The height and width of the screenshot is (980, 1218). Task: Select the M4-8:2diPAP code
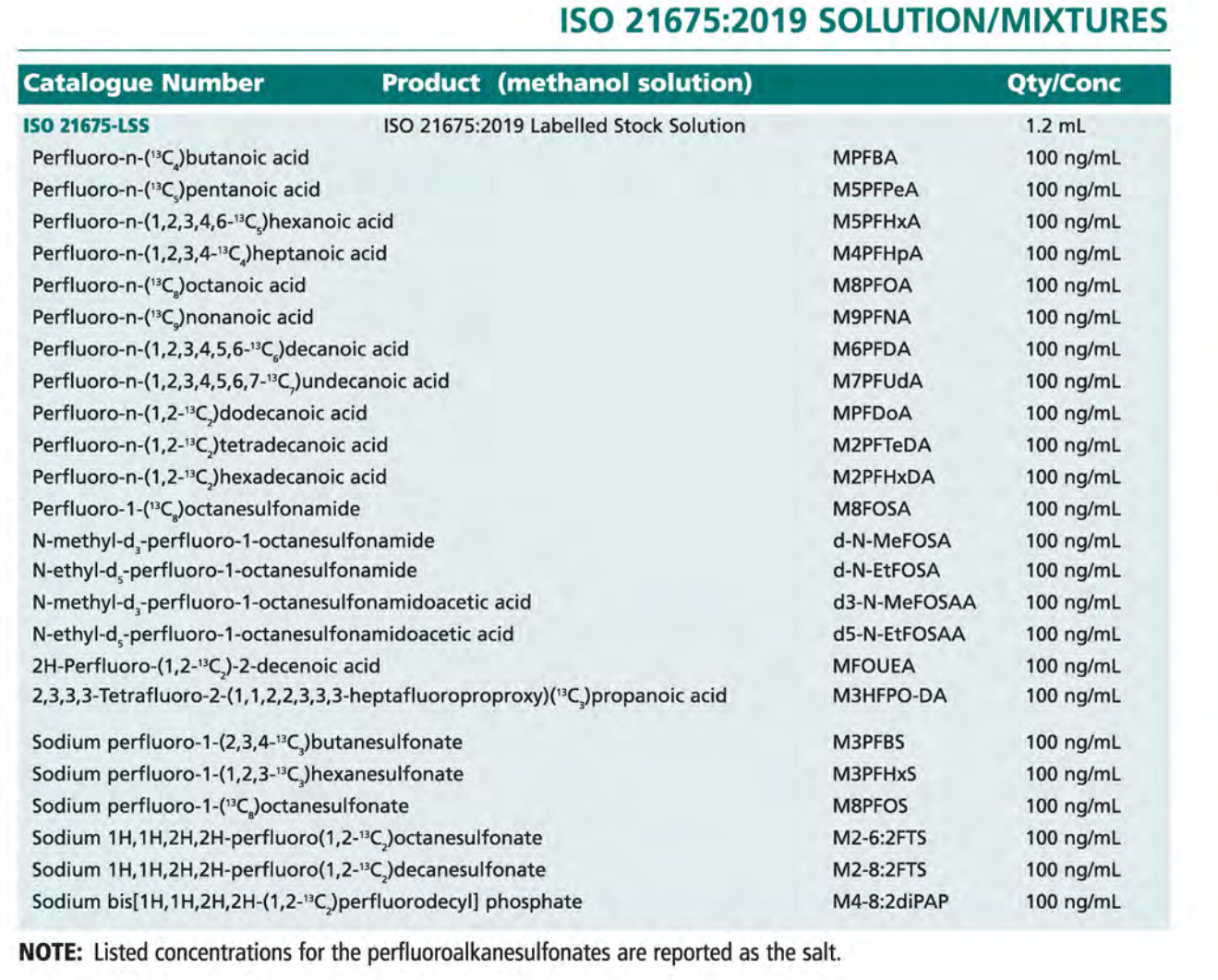(890, 901)
